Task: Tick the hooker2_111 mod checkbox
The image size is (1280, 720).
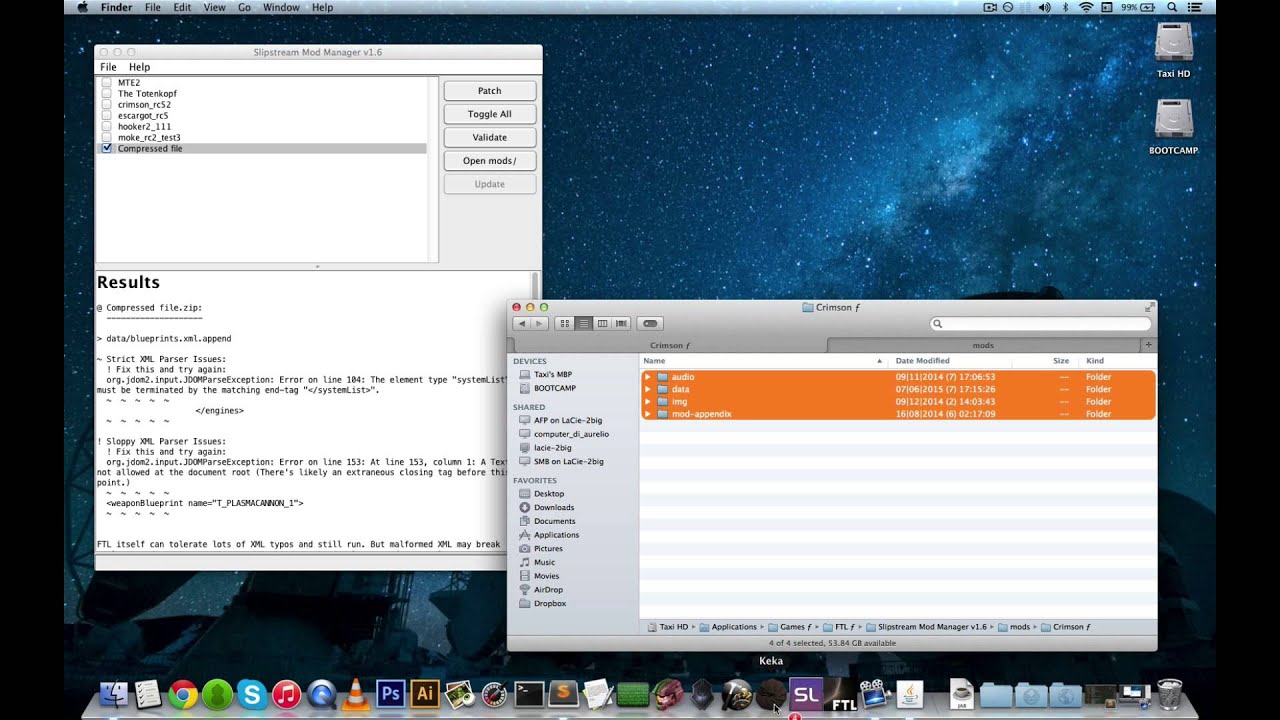Action: [x=106, y=126]
